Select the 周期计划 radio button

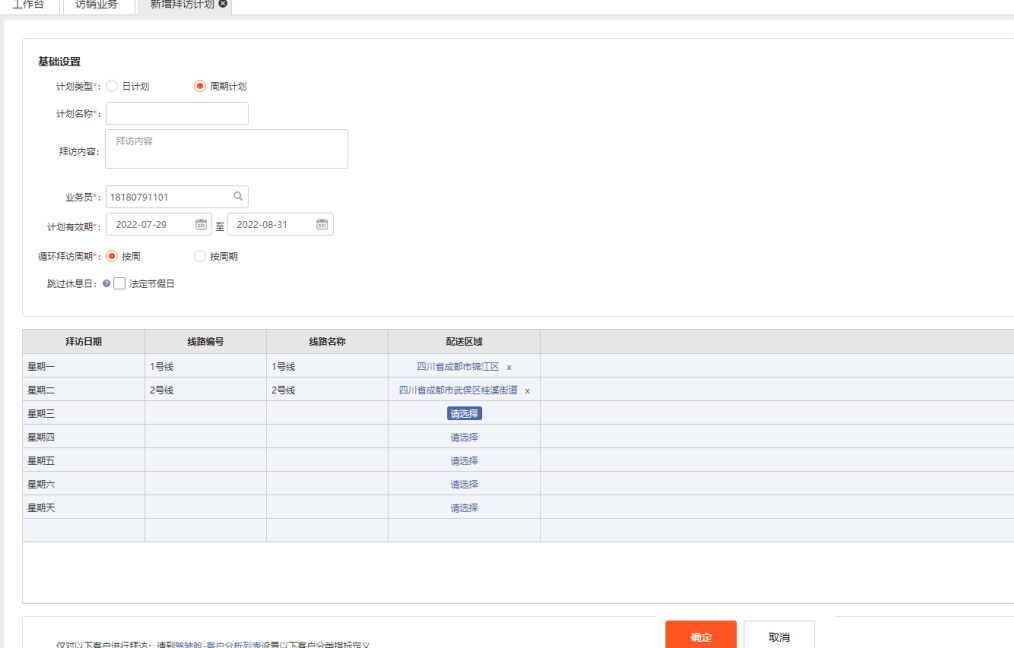point(200,86)
